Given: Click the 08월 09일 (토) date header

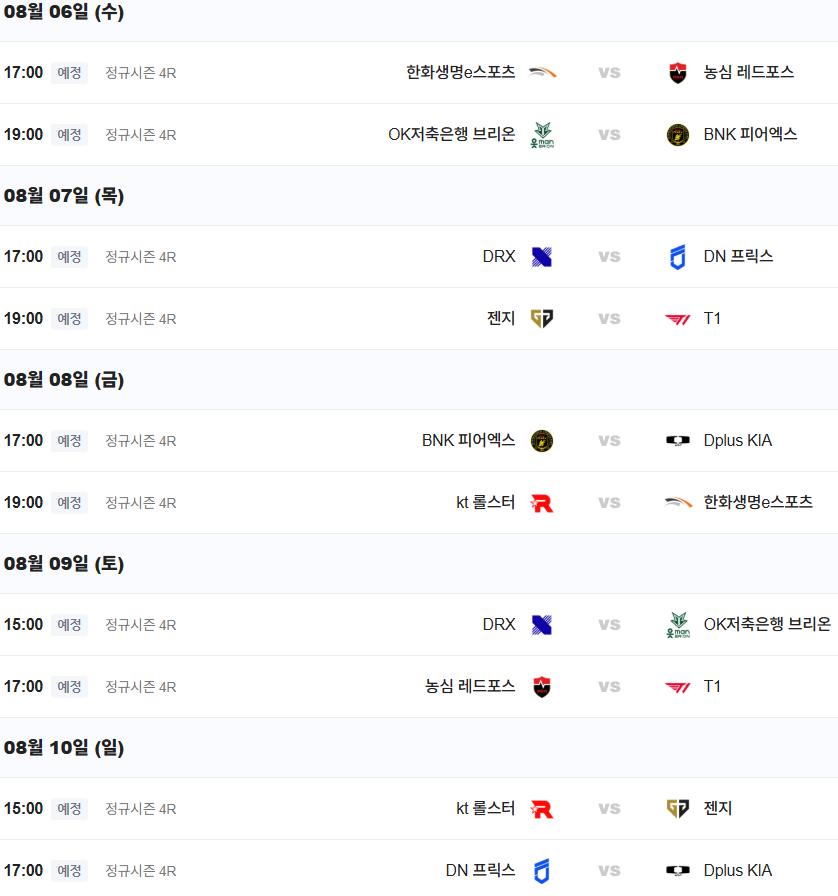Looking at the screenshot, I should tap(64, 564).
